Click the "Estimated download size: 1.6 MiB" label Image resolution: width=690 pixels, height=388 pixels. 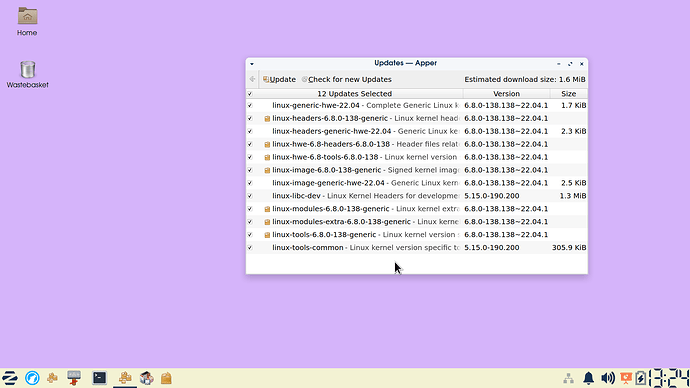[x=525, y=79]
